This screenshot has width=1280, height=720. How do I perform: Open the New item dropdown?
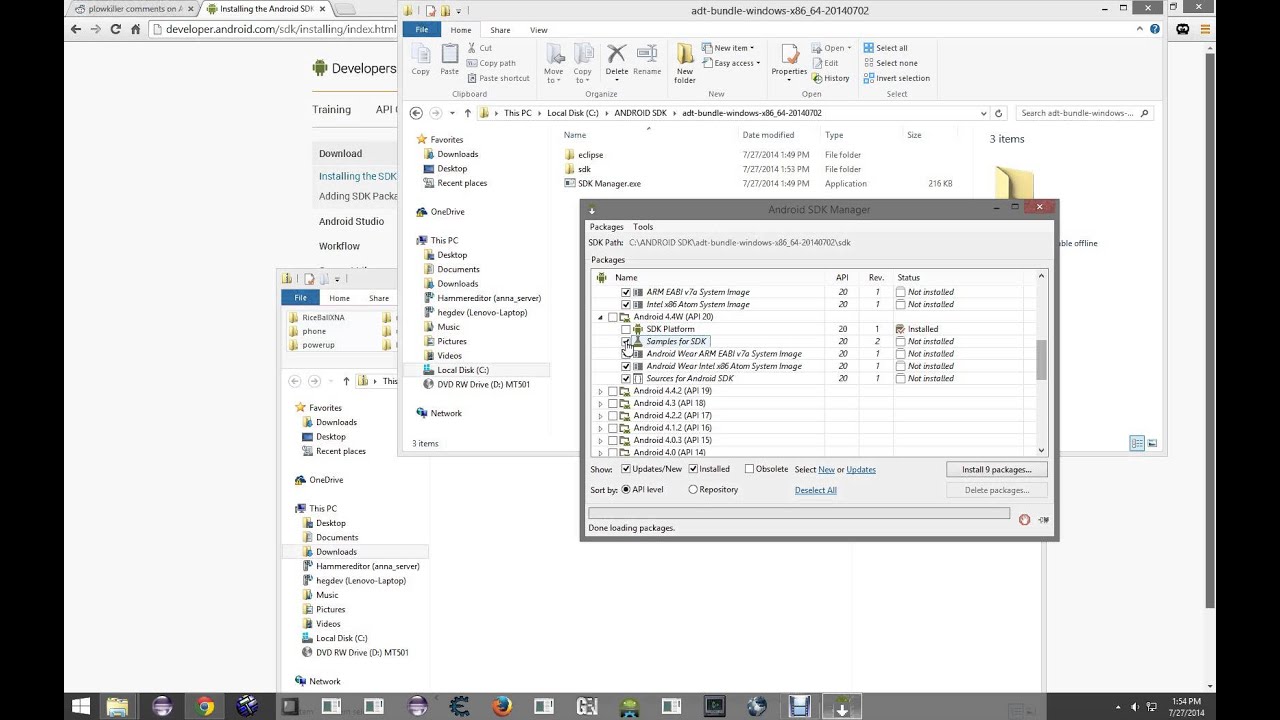(x=728, y=48)
